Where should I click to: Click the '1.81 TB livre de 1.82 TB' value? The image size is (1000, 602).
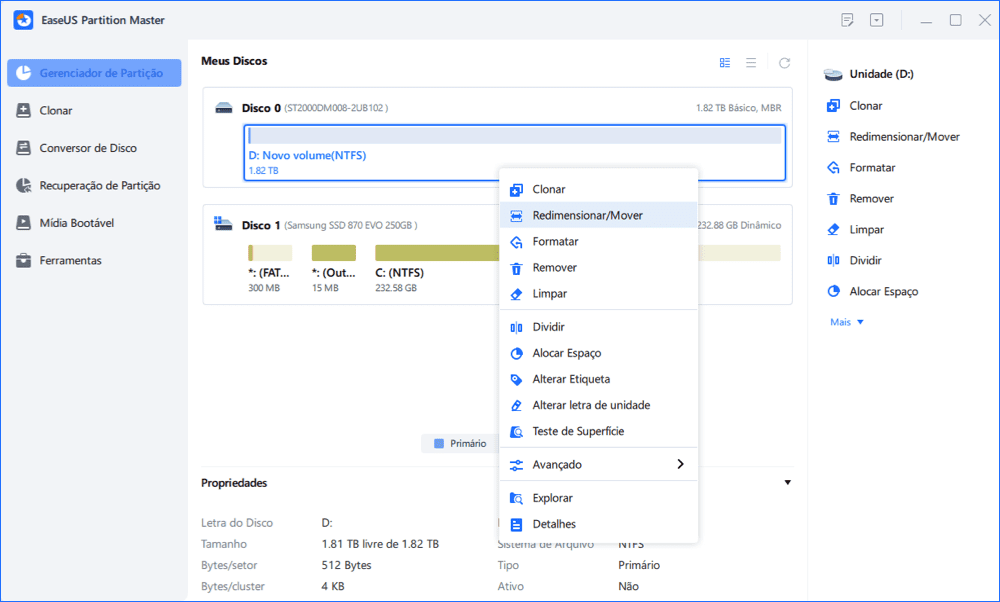pos(380,544)
